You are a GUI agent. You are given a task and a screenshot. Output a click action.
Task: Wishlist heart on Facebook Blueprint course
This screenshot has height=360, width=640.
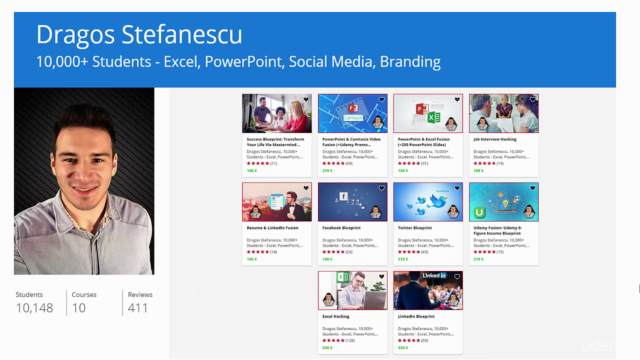382,188
